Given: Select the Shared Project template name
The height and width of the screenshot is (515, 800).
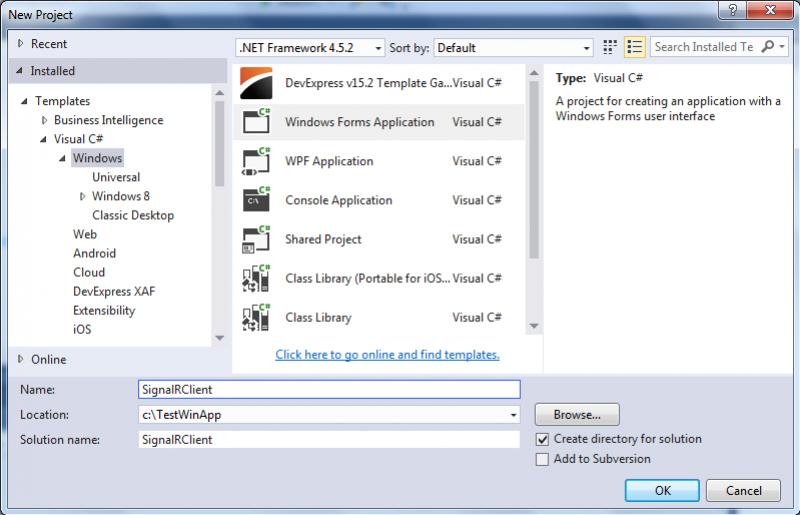Looking at the screenshot, I should 323,239.
